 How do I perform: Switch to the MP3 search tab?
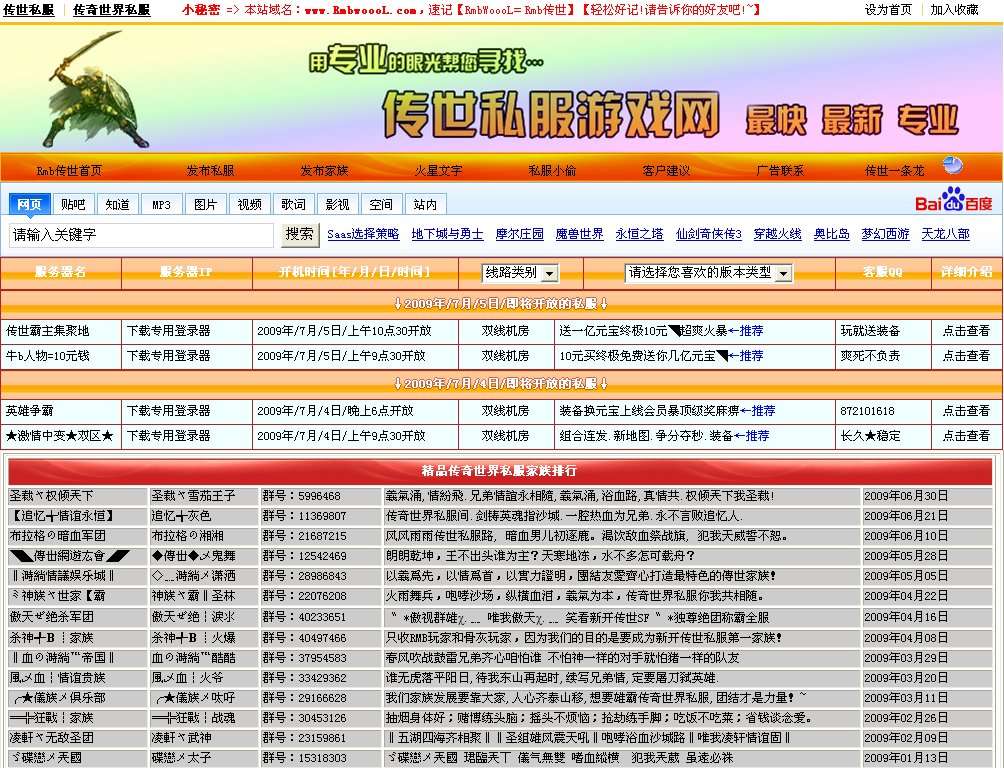[x=161, y=203]
